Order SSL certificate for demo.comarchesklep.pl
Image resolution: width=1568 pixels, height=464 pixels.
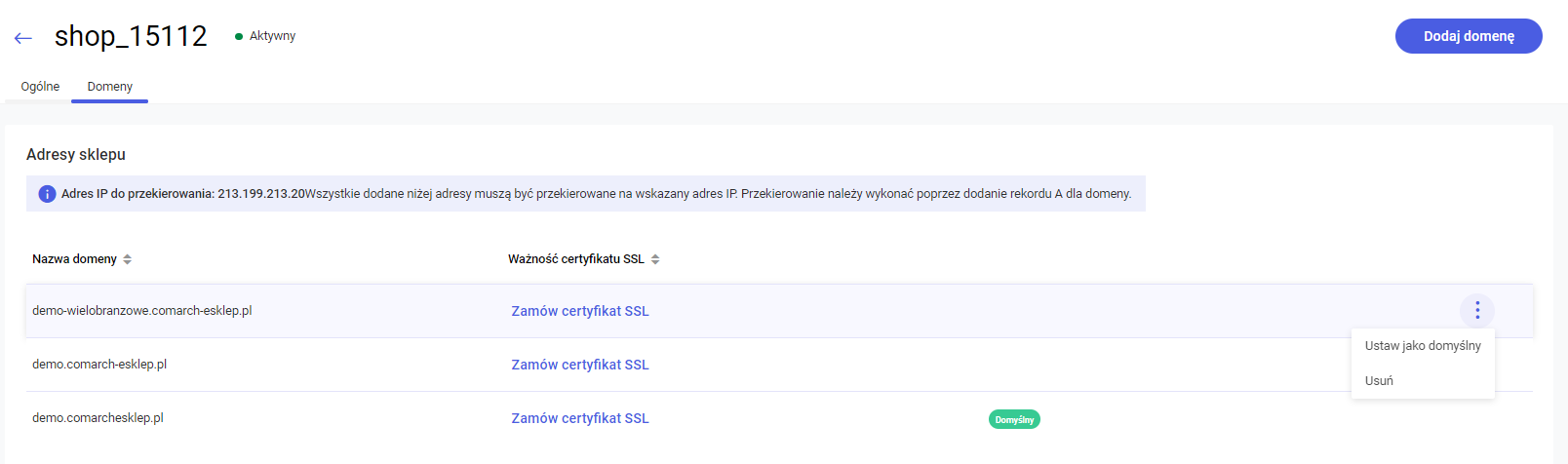pyautogui.click(x=580, y=418)
